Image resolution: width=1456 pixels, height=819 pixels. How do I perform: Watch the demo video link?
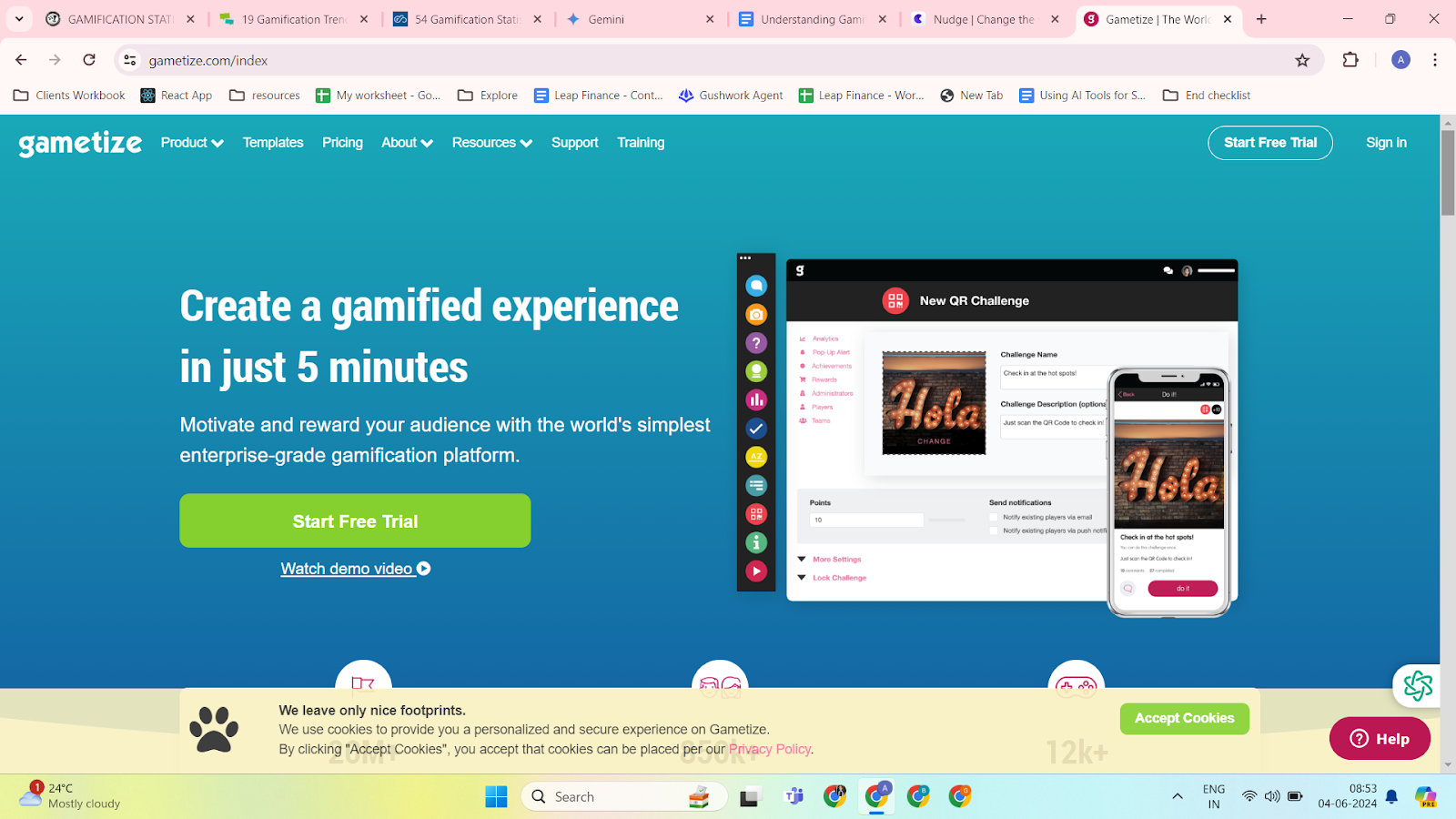click(355, 569)
